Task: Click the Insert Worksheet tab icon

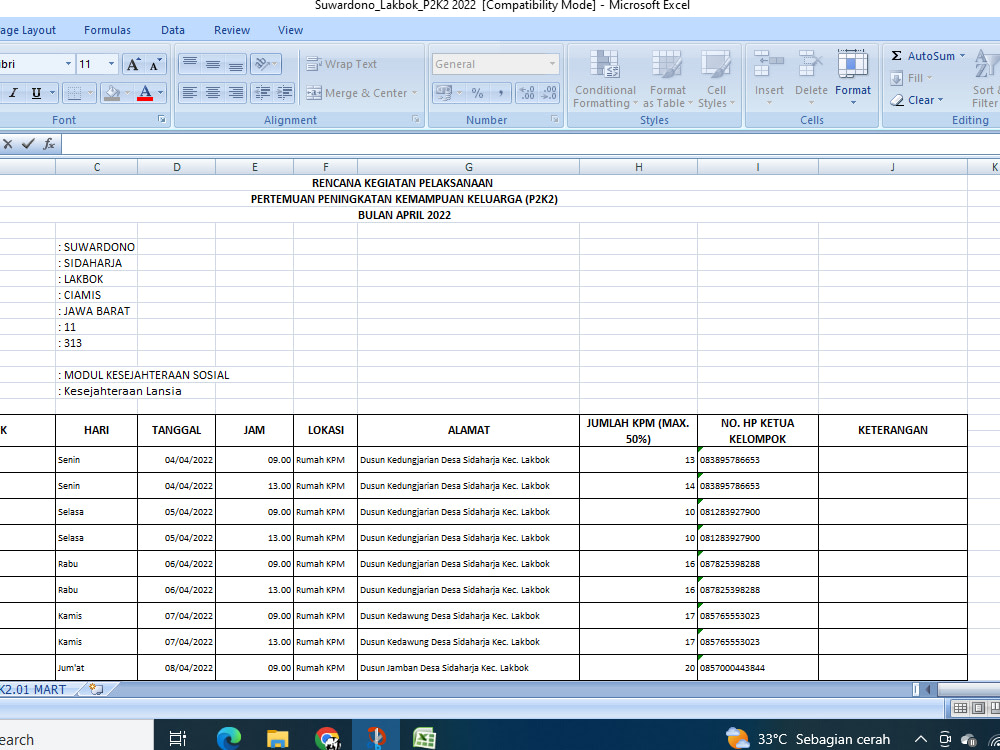Action: 96,689
